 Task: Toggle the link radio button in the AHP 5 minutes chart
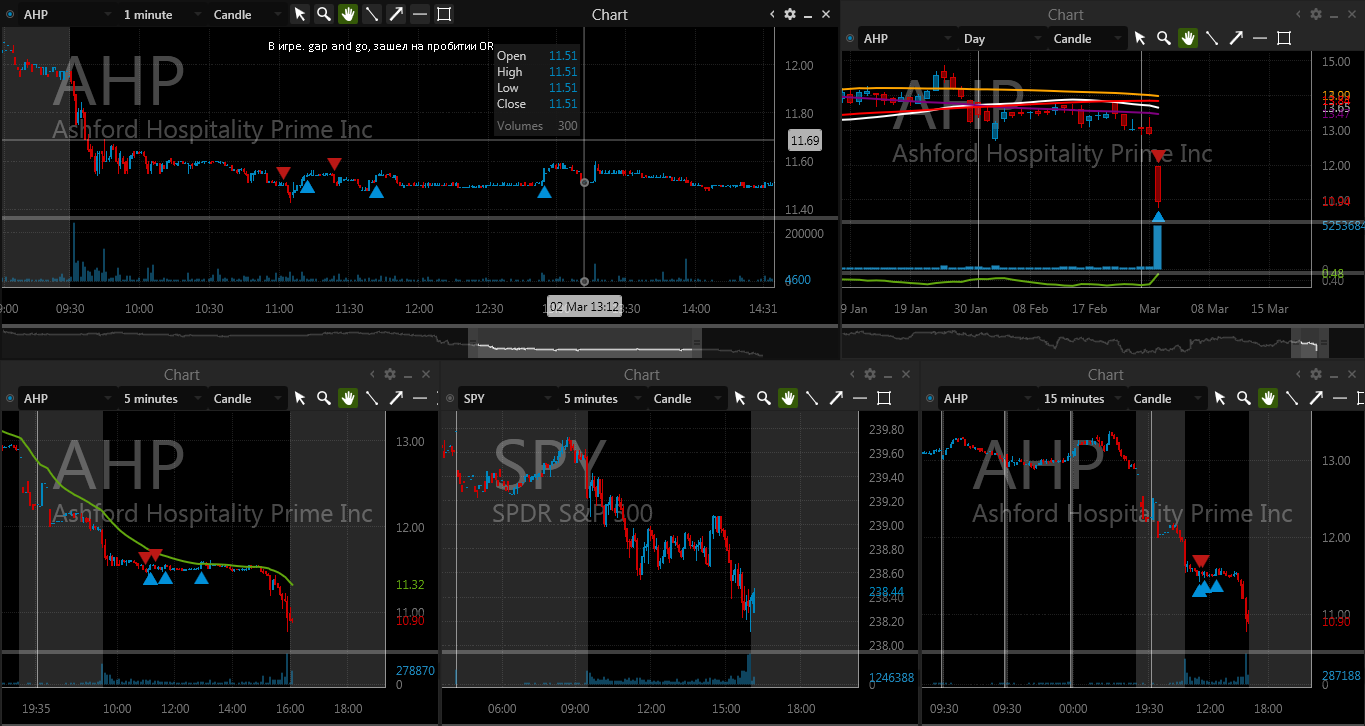[x=10, y=398]
